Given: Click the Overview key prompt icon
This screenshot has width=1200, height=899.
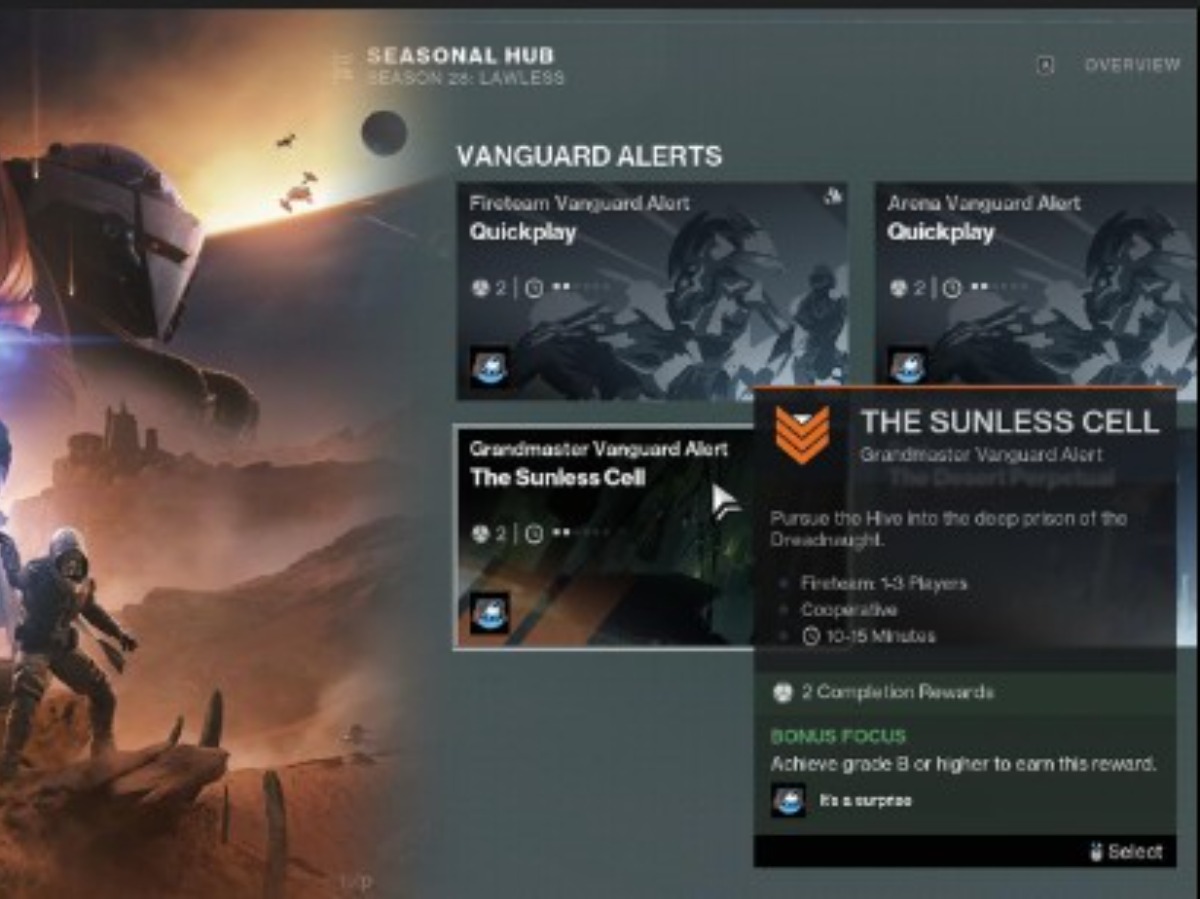Looking at the screenshot, I should [1045, 65].
